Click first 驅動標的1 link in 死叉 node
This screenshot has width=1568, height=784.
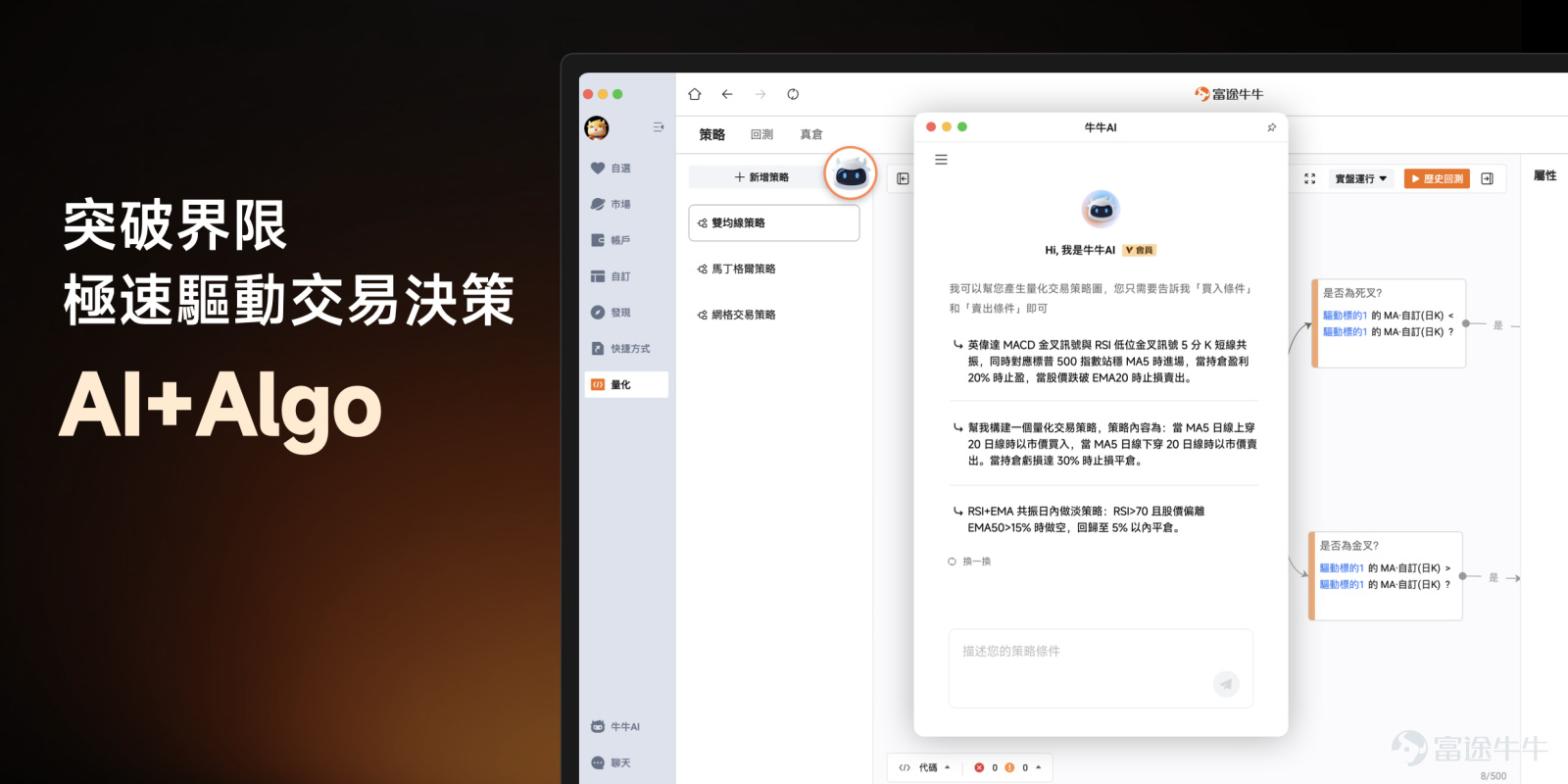click(x=1345, y=316)
